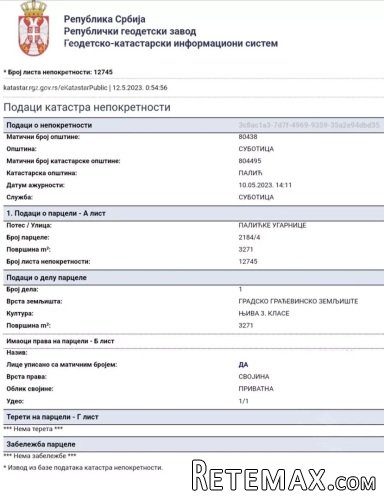The width and height of the screenshot is (384, 500).
Task: Select parcel number '2184/4'
Action: click(x=249, y=237)
